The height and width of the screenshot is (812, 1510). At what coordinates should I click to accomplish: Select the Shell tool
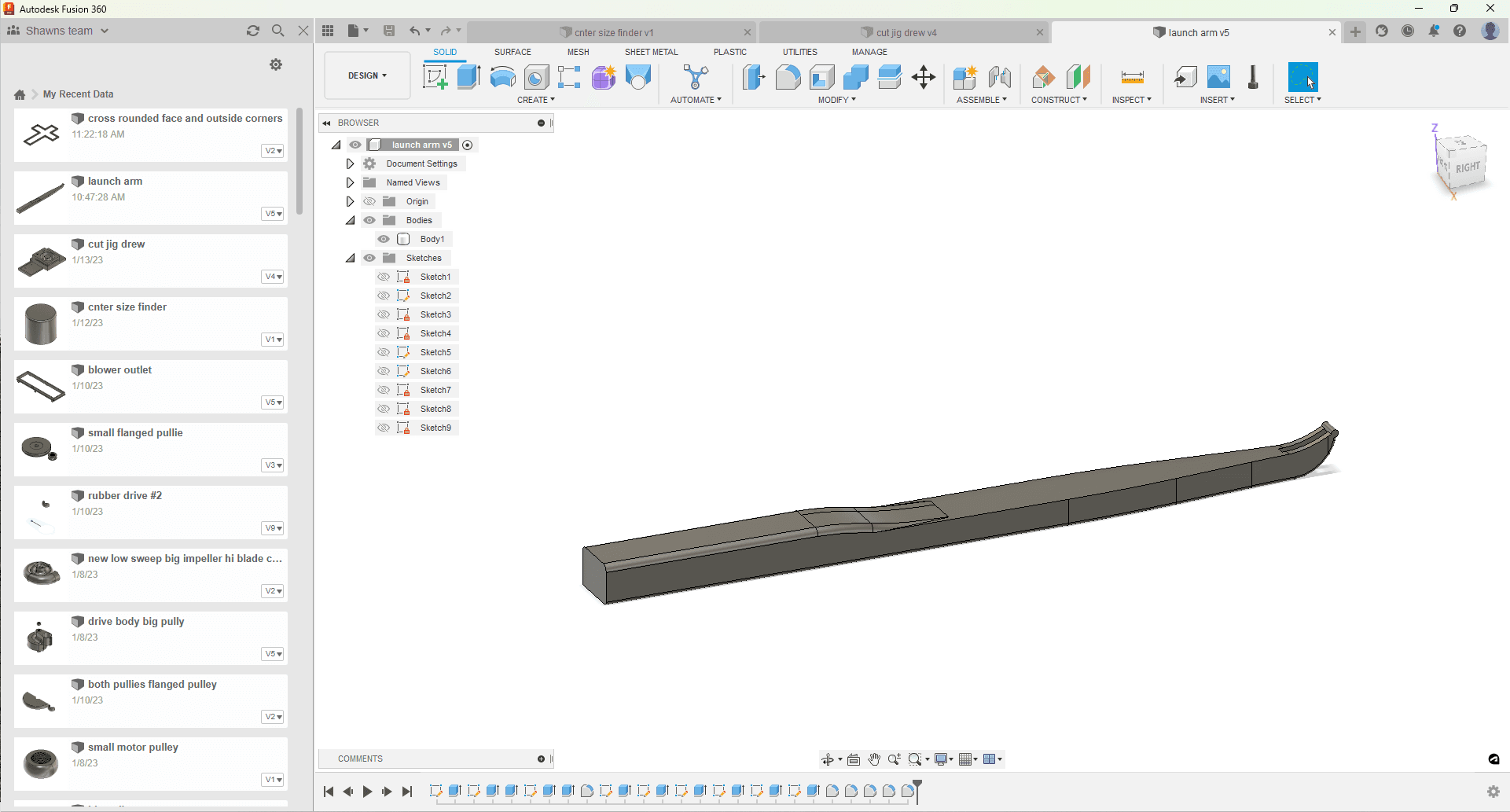click(x=821, y=77)
